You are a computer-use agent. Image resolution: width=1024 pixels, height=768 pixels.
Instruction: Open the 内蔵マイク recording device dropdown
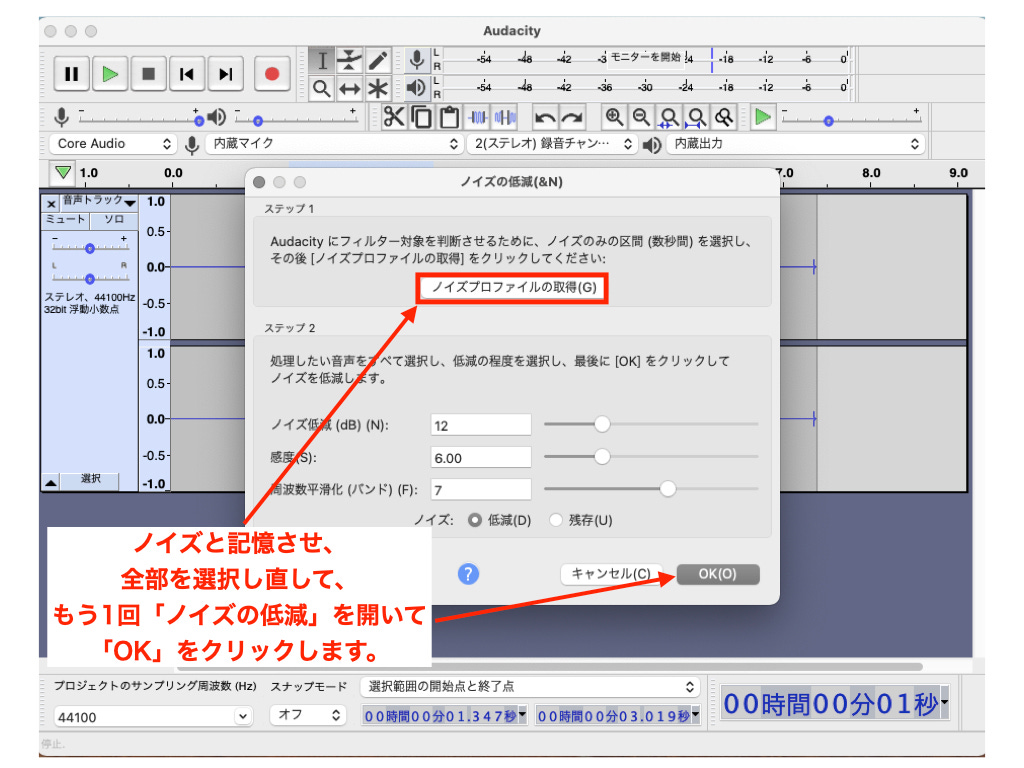(x=334, y=144)
